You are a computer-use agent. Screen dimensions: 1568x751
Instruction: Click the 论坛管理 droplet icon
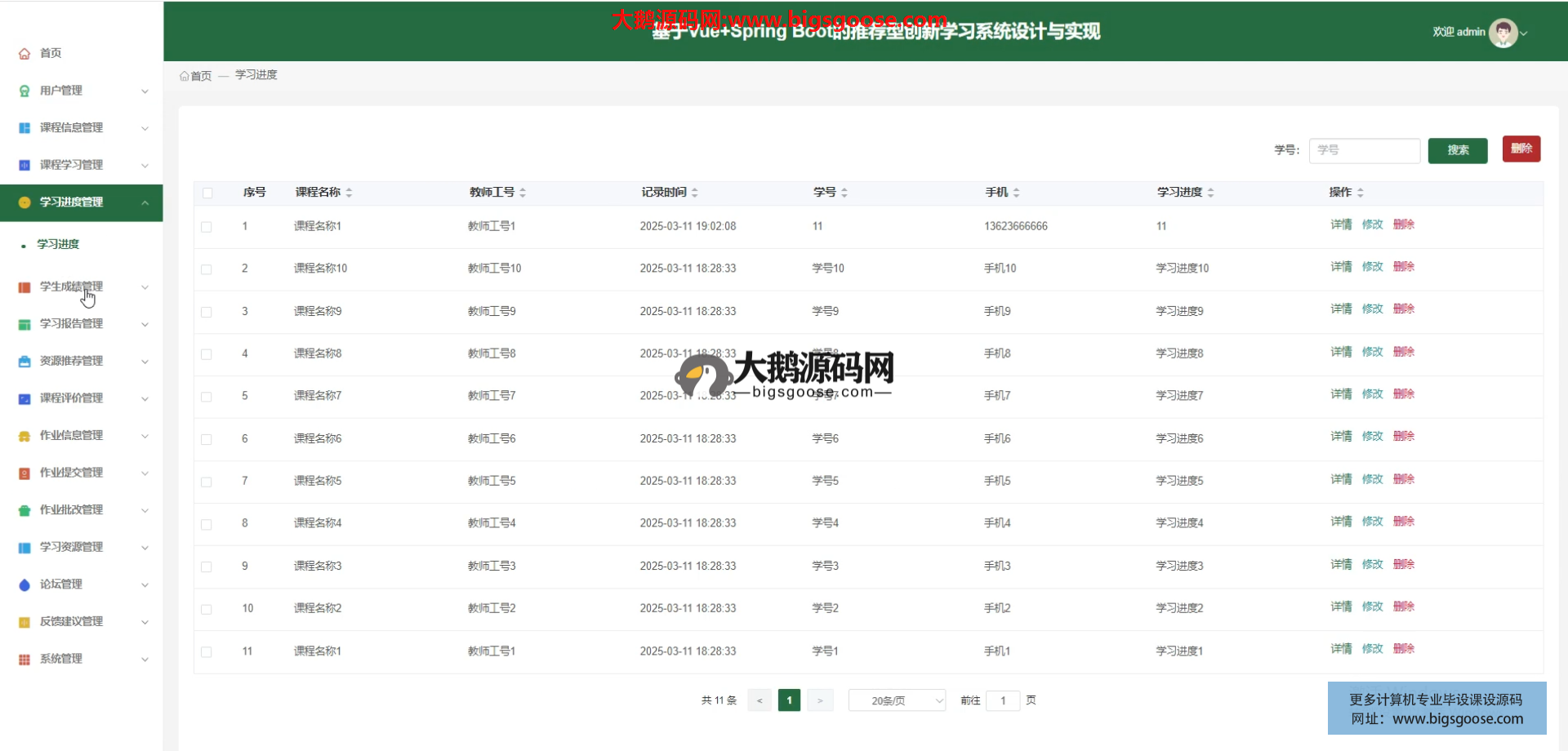click(24, 584)
